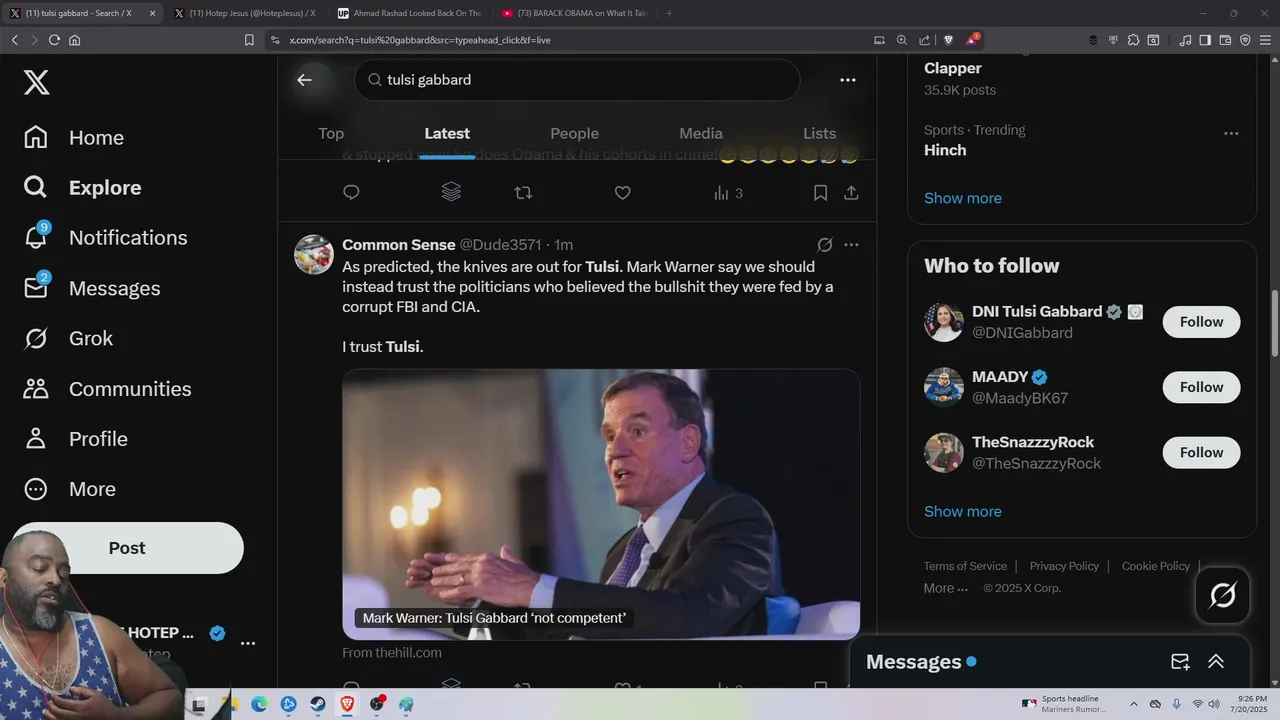Switch to the People tab
Screen dimensions: 1280x720
click(x=574, y=133)
